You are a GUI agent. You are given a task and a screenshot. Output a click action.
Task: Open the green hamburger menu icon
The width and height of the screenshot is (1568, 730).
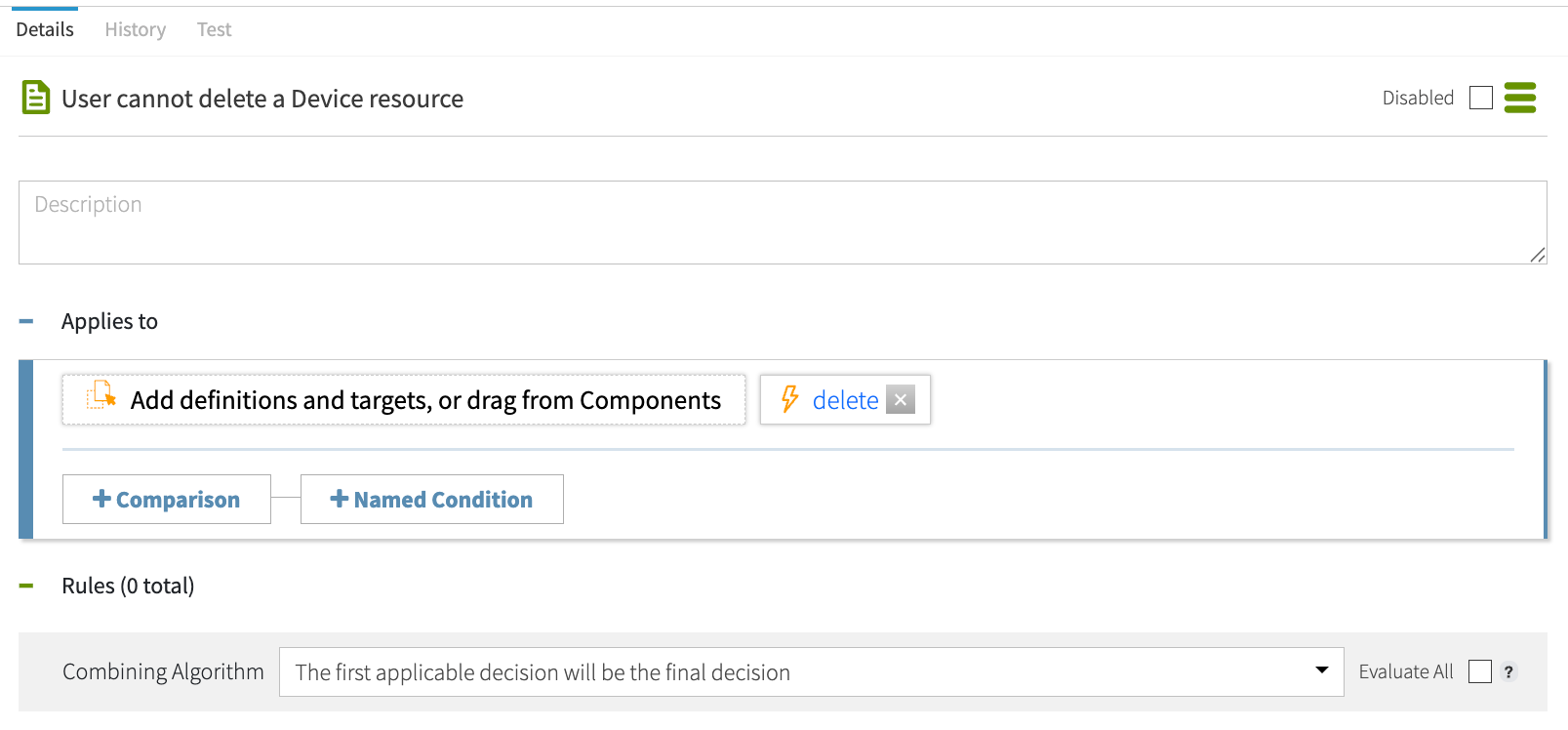(x=1520, y=98)
